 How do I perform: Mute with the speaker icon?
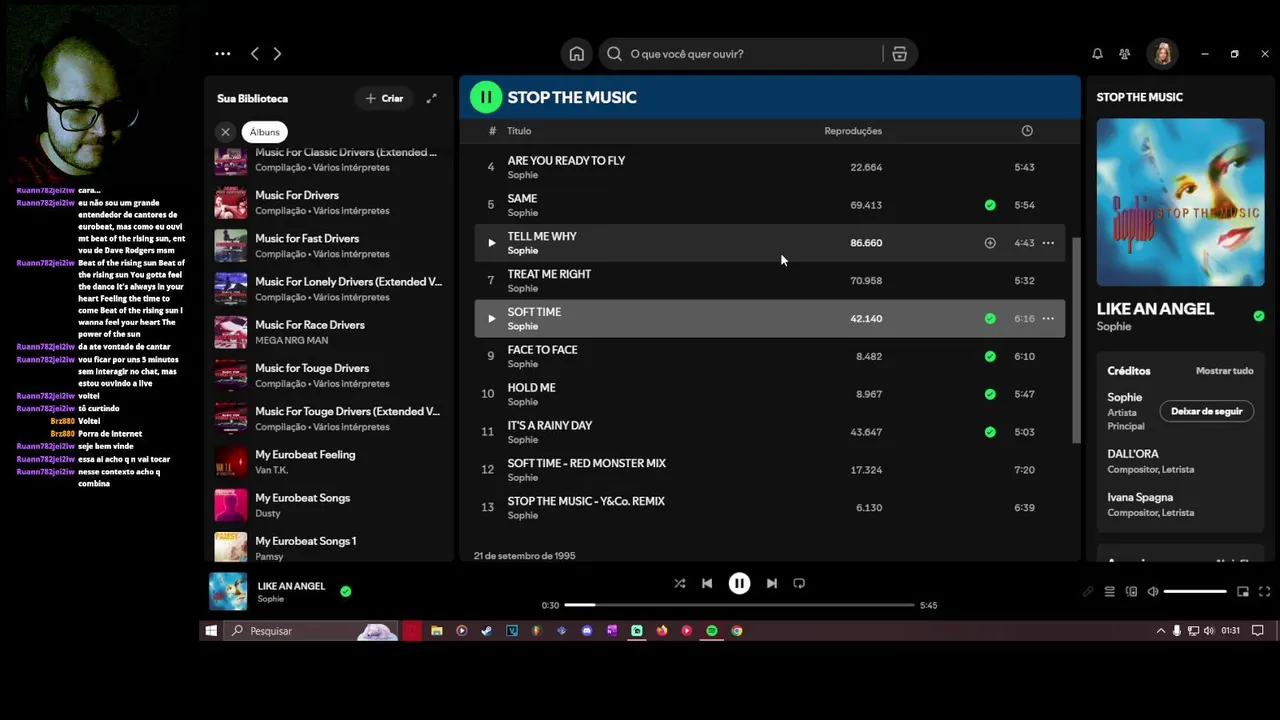pos(1153,592)
